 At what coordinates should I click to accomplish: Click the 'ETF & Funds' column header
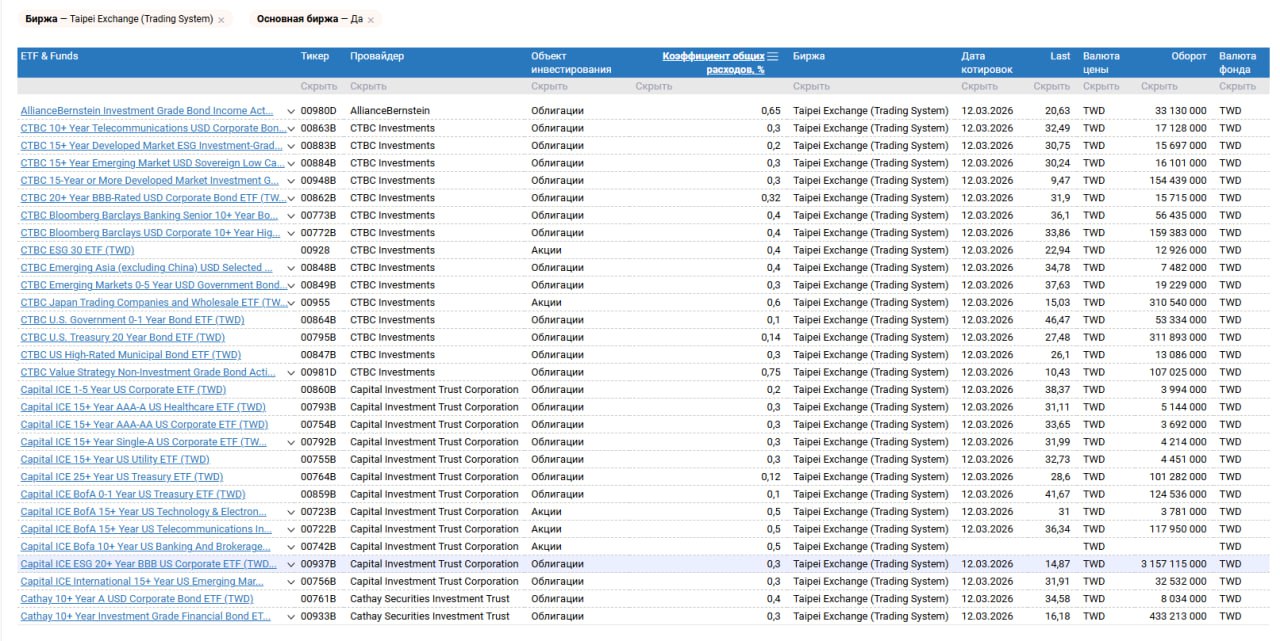click(x=49, y=56)
